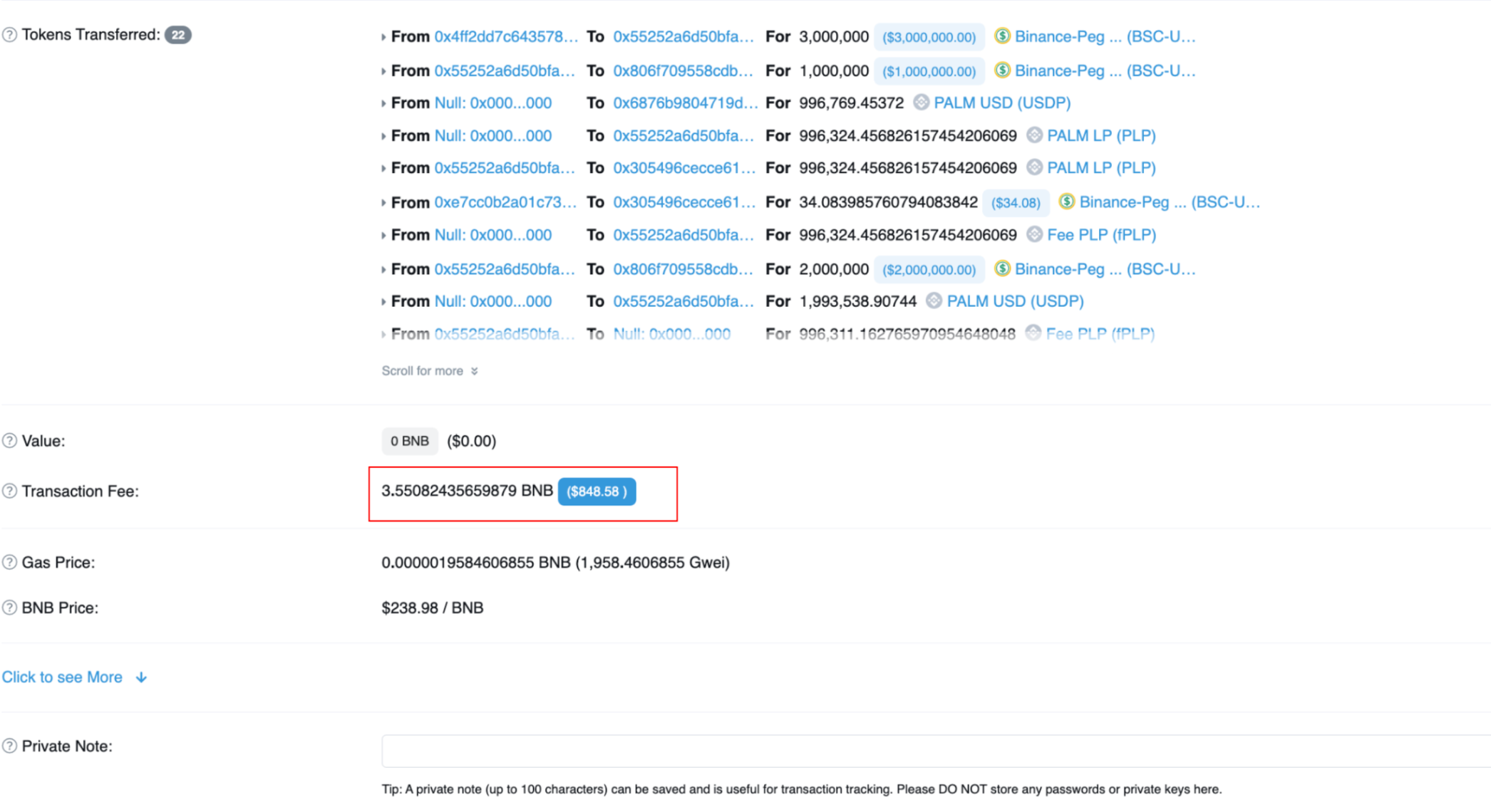The image size is (1491, 812).
Task: Click inside the Private Note text field
Action: coord(927,751)
